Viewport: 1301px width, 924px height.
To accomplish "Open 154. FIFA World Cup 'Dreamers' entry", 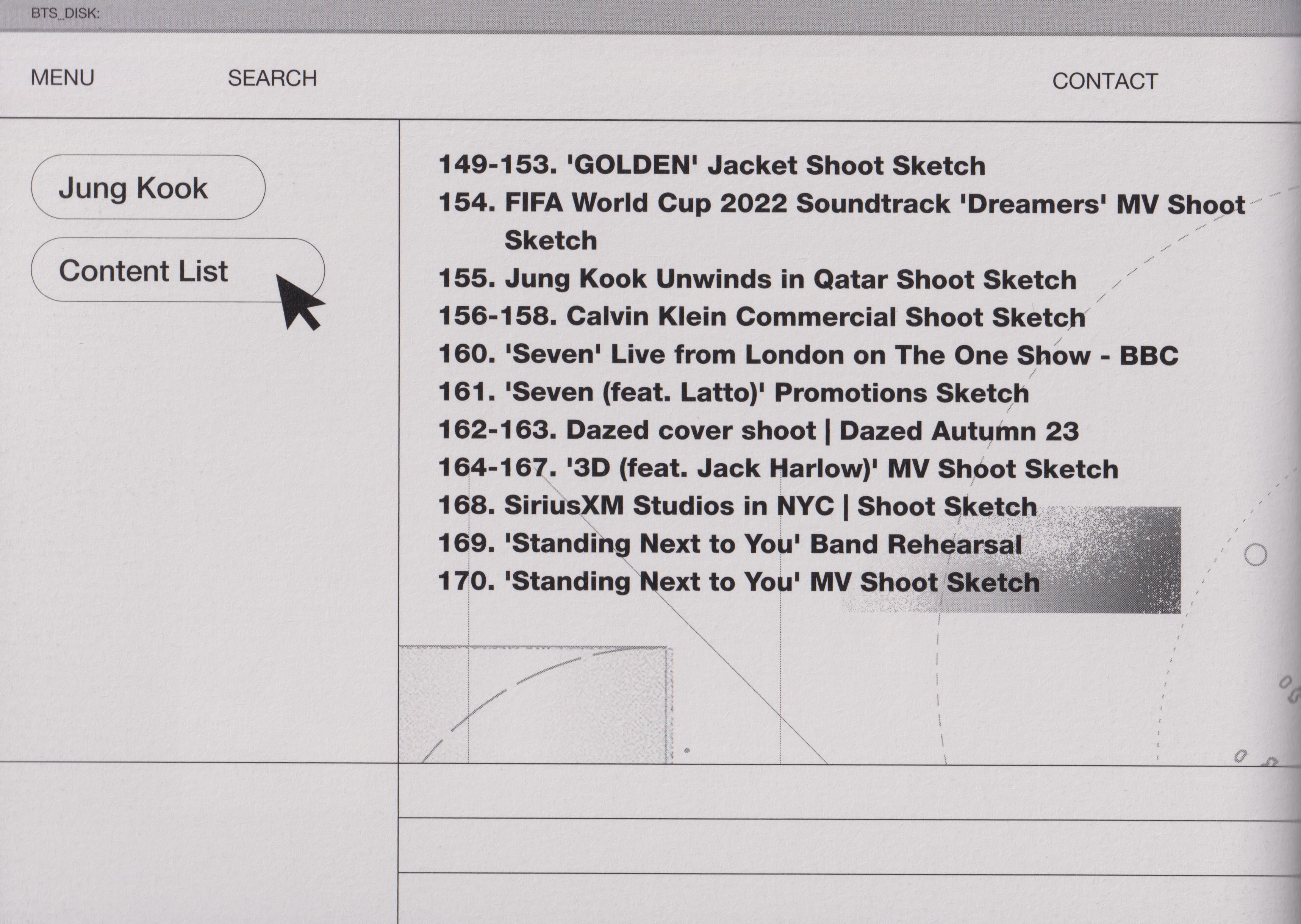I will click(x=842, y=222).
